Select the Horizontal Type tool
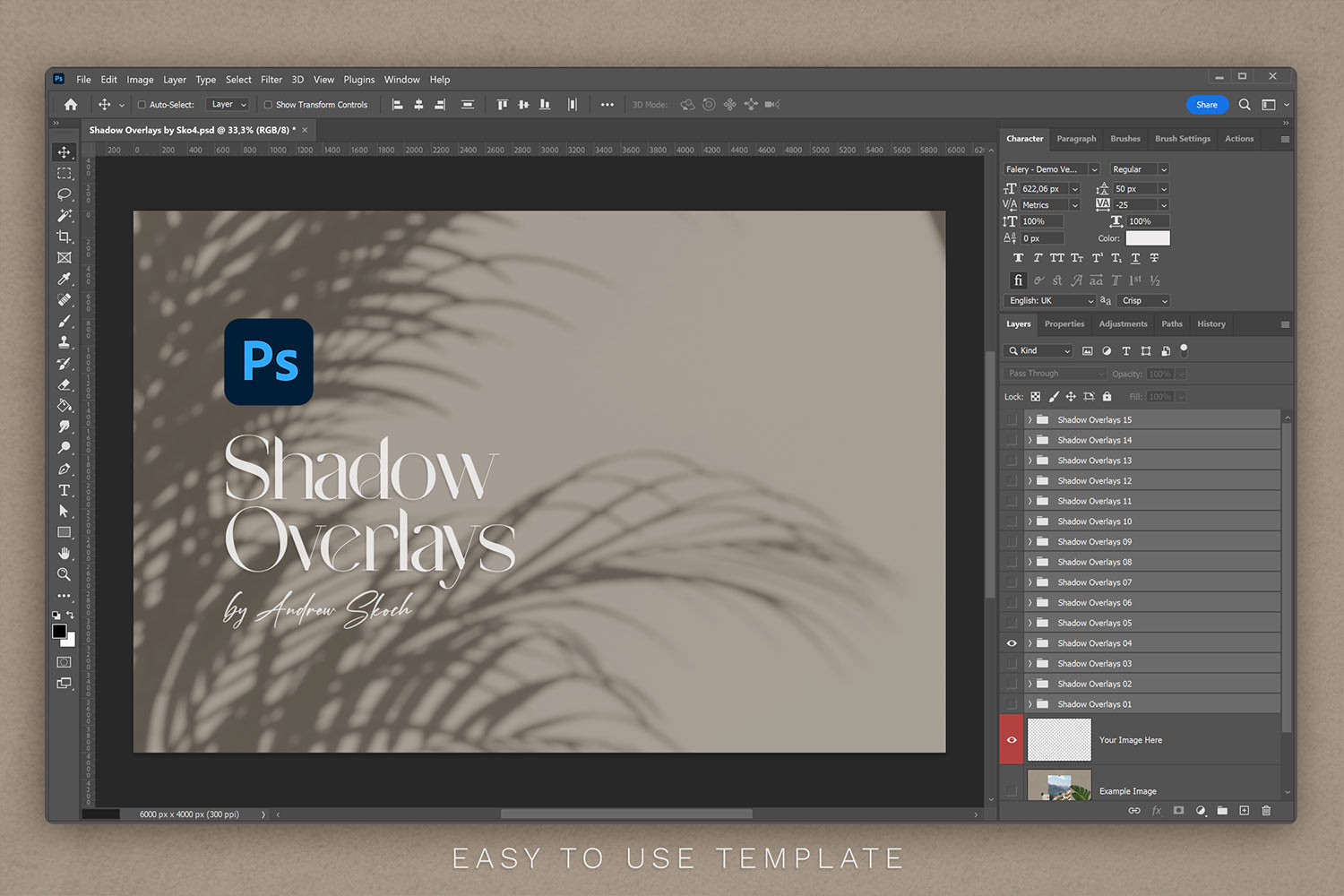1344x896 pixels. tap(64, 490)
